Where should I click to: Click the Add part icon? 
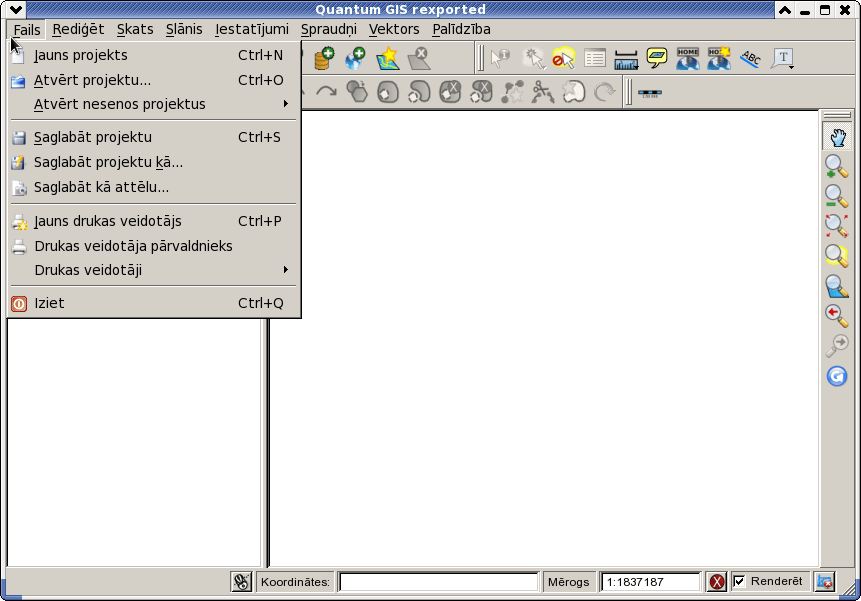[x=419, y=92]
